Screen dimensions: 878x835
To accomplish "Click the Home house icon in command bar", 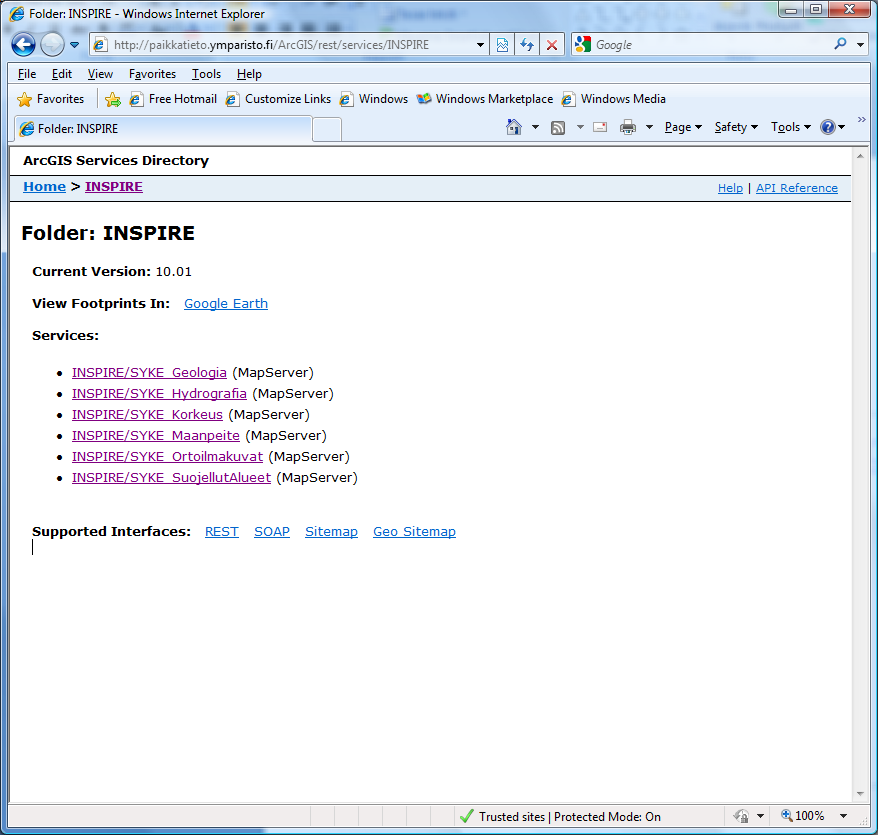I will click(x=513, y=127).
